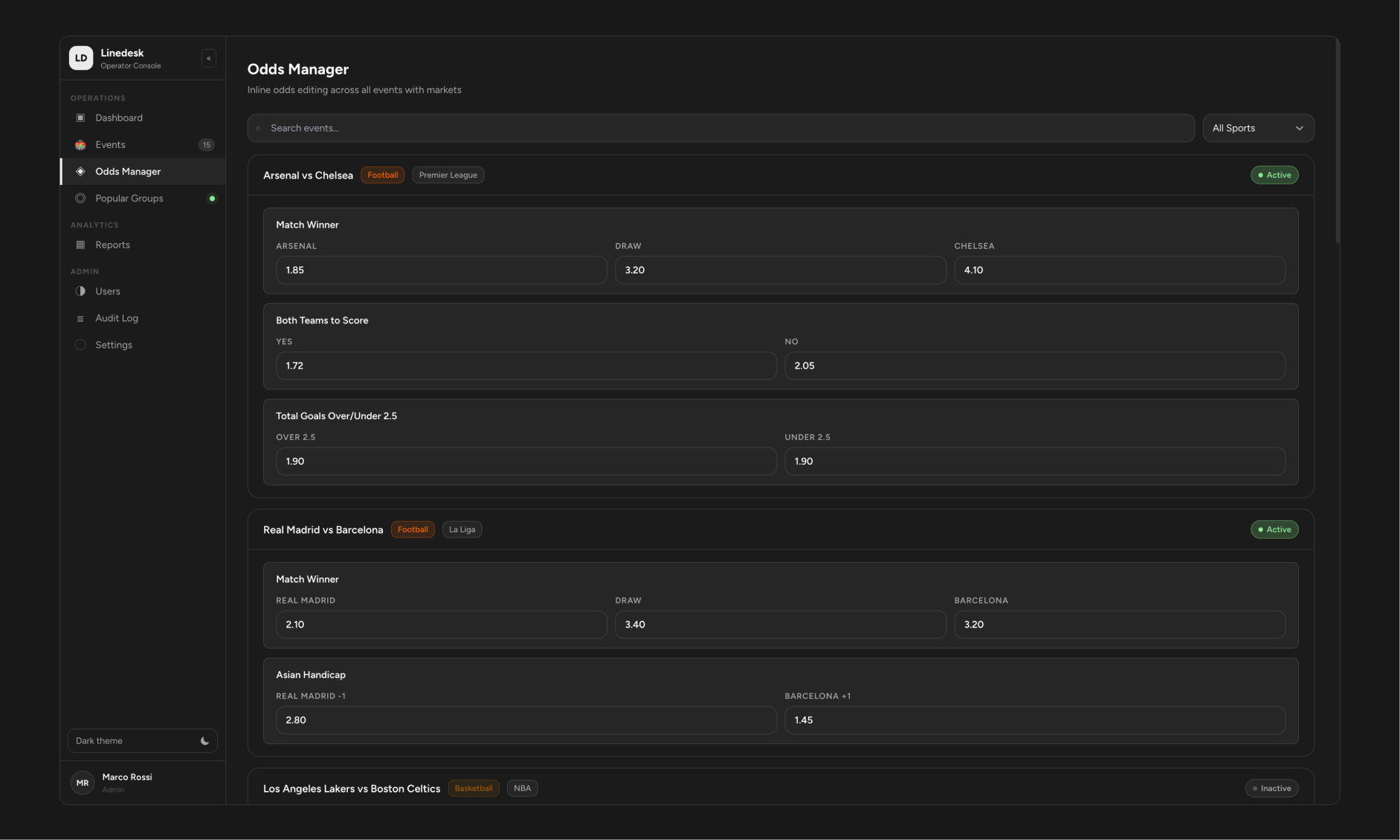Click the Lakers vs Celtics Inactive badge

[x=1271, y=788]
